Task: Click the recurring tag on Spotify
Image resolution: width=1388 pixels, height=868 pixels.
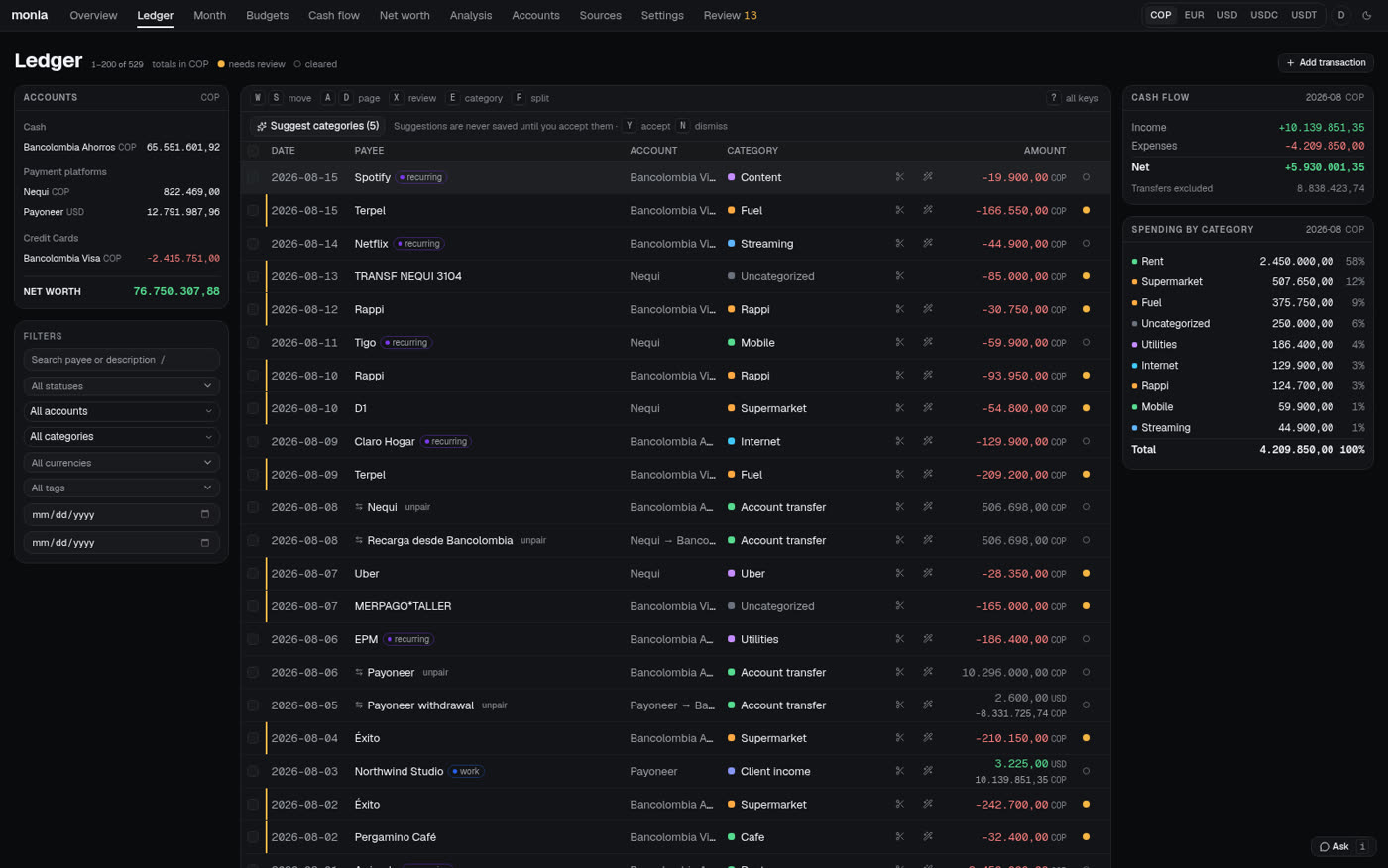Action: (x=421, y=177)
